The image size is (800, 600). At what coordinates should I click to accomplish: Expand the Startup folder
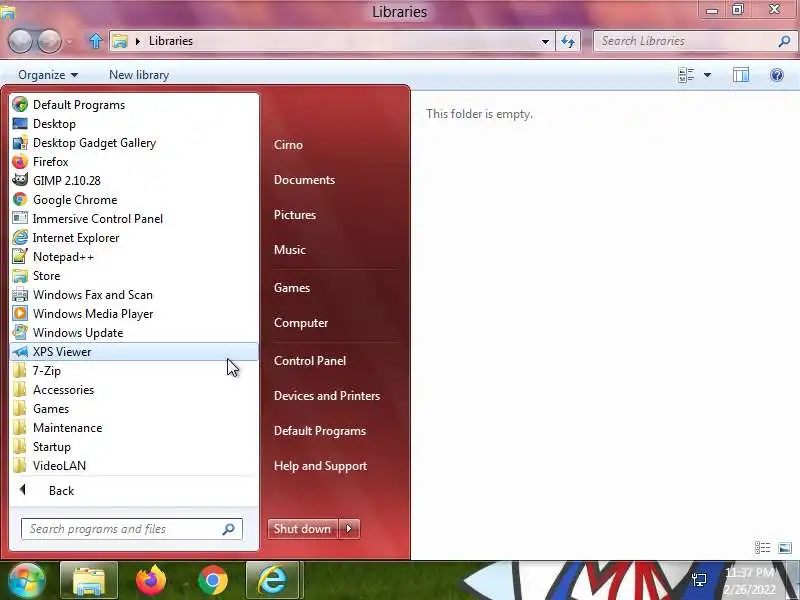(134, 446)
